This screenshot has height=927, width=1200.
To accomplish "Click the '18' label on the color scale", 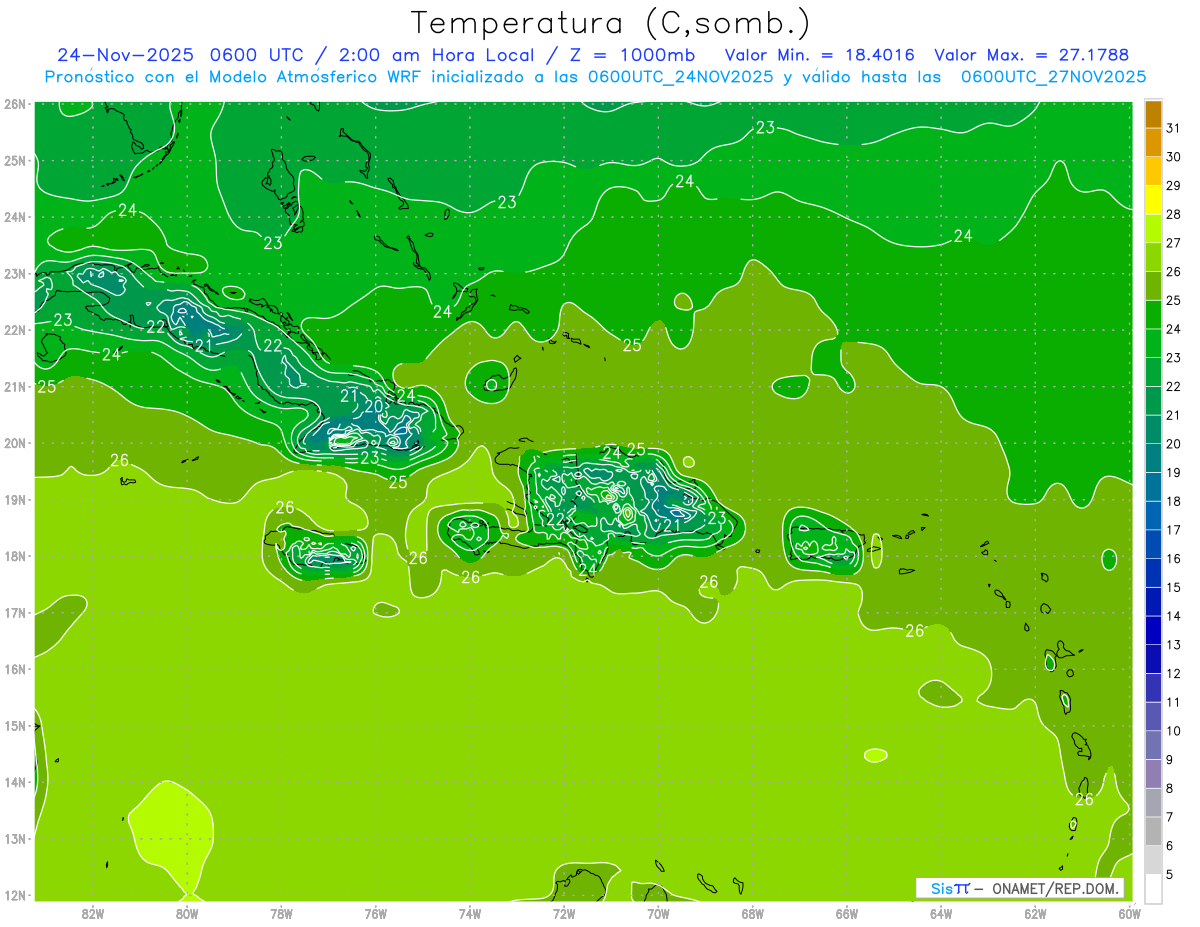I will click(x=1174, y=501).
